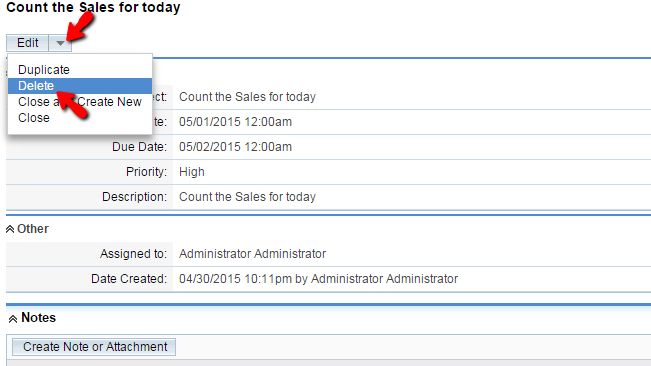Click the page title Count the Sales
The image size is (651, 366).
coord(93,7)
